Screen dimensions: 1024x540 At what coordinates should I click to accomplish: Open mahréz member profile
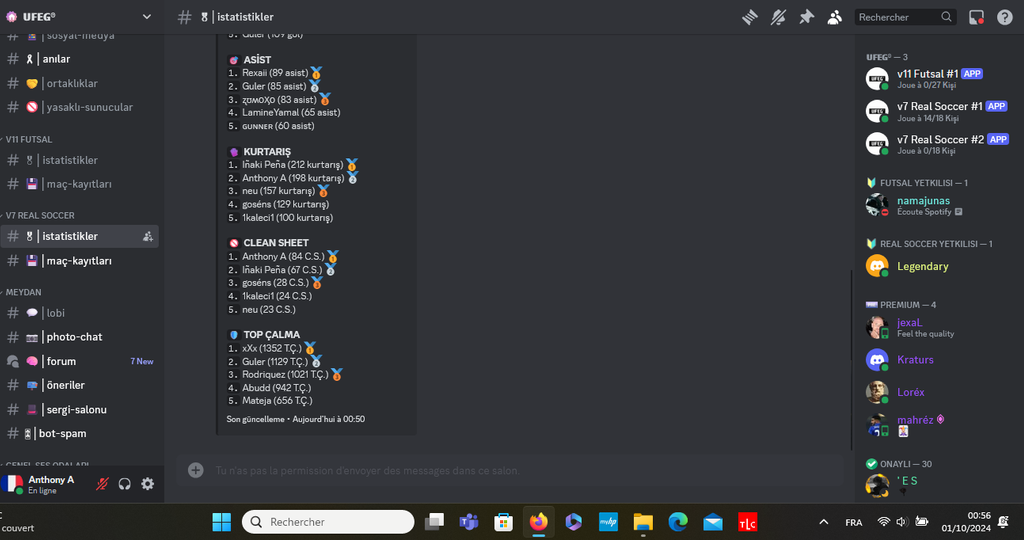pyautogui.click(x=938, y=425)
